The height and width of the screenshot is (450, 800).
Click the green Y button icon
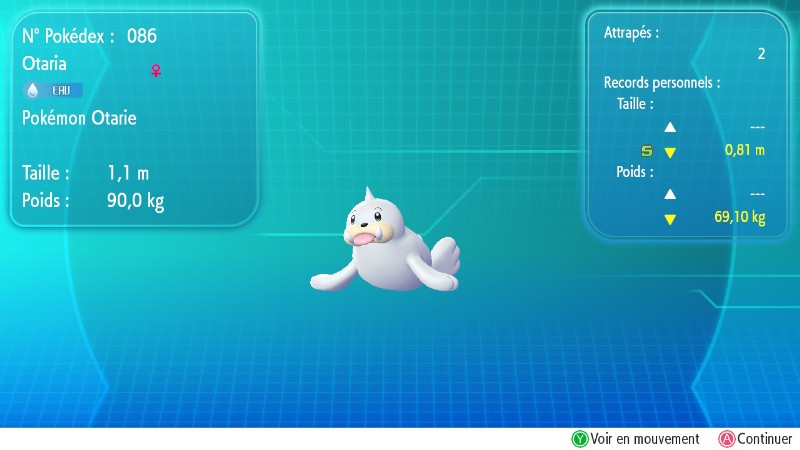click(579, 439)
